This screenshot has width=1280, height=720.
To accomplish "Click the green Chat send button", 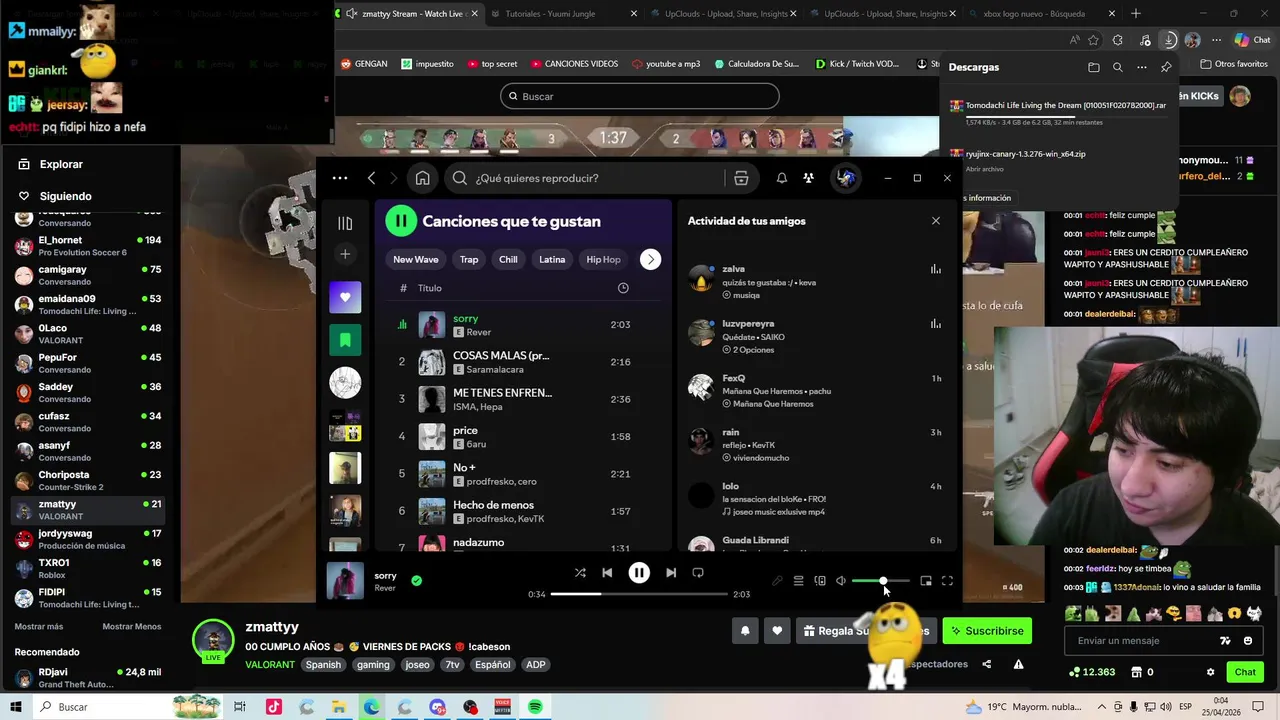I will 1245,672.
